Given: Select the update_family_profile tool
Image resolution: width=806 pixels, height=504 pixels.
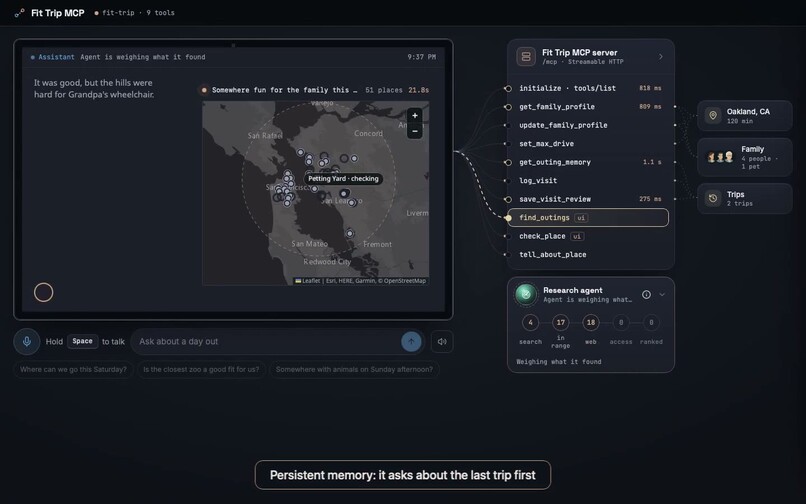Looking at the screenshot, I should (588, 125).
